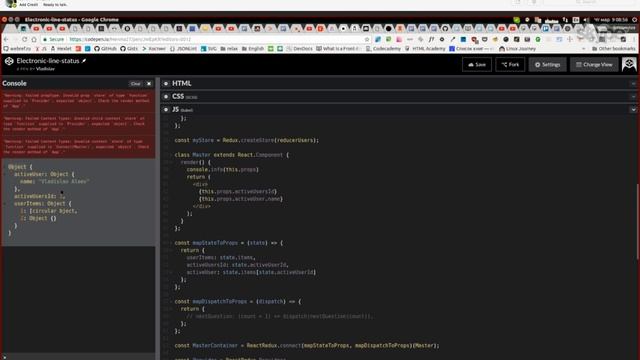This screenshot has width=640, height=360.
Task: Expand the HTML editor dropdown arrow
Action: [x=633, y=84]
